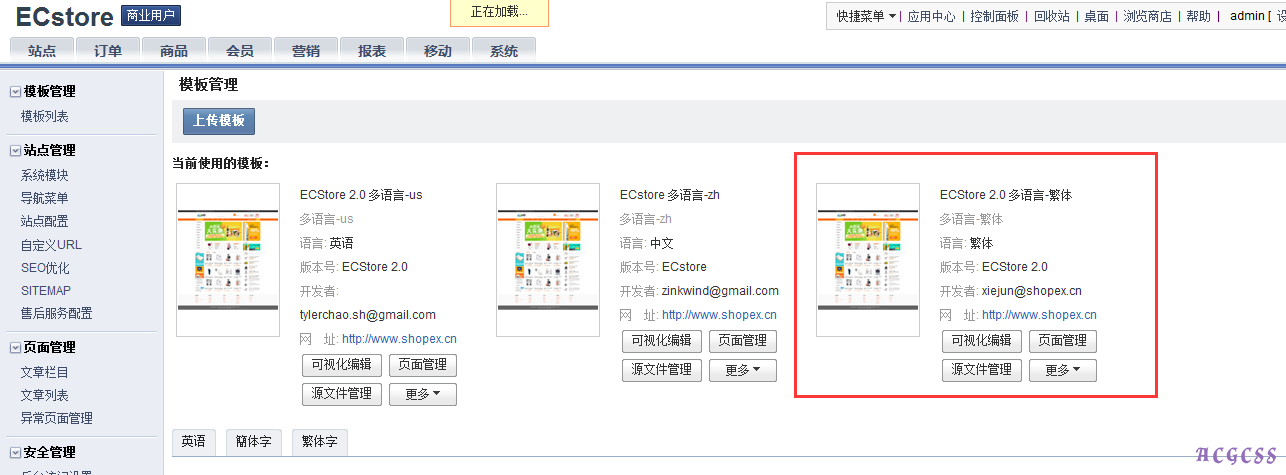
Task: Open 更多 dropdown for 多语言-繁体 template
Action: tap(1063, 370)
